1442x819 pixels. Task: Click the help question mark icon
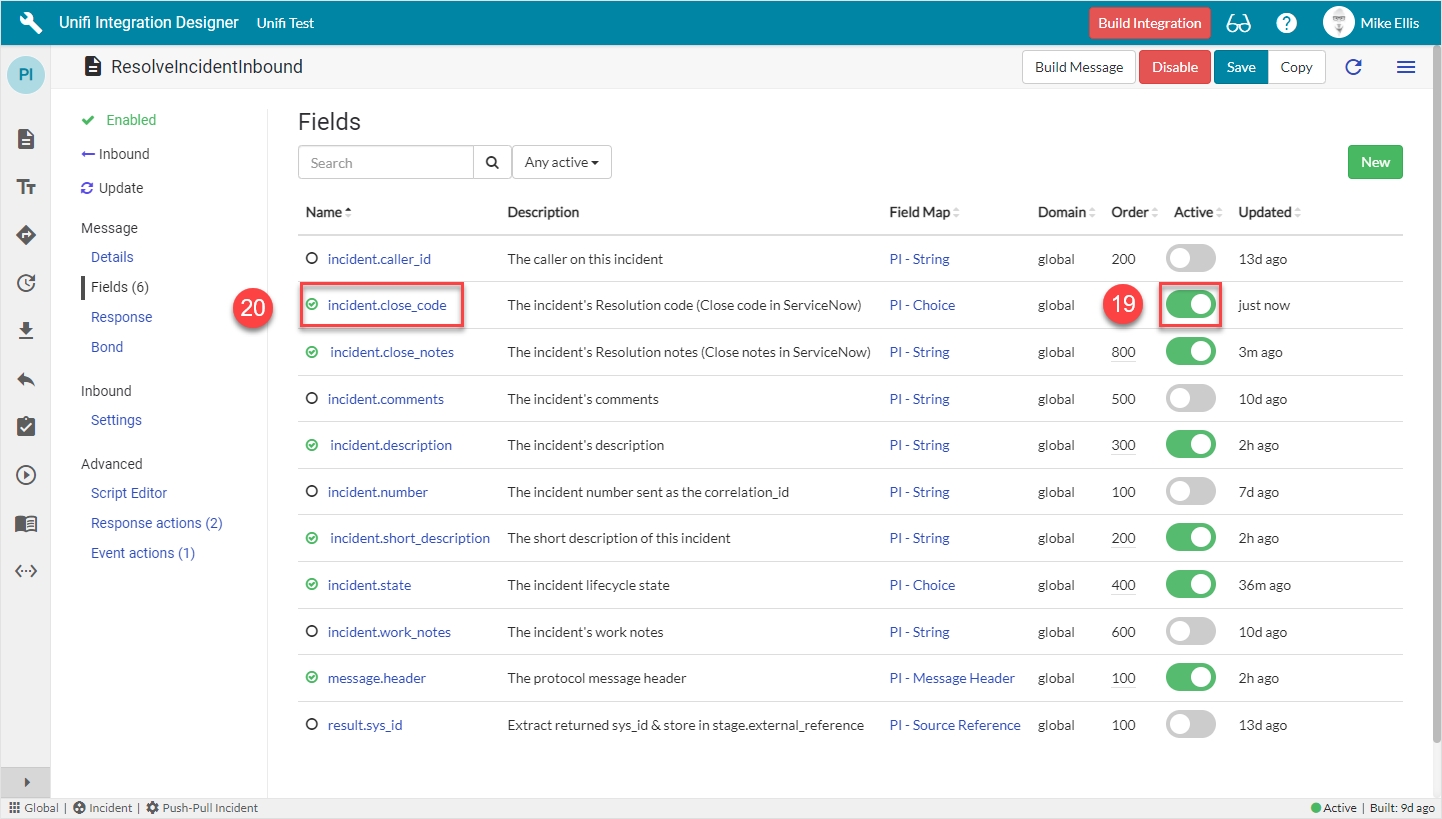[x=1286, y=23]
